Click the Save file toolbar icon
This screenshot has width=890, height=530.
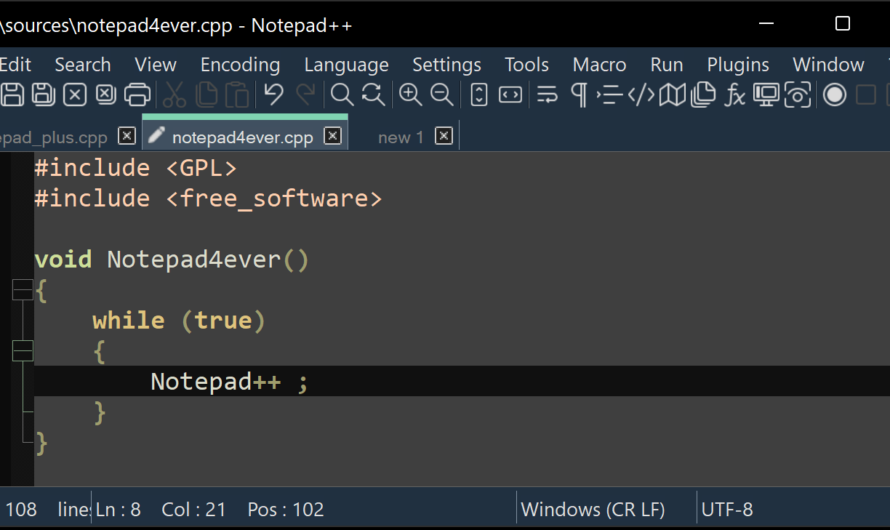point(12,95)
